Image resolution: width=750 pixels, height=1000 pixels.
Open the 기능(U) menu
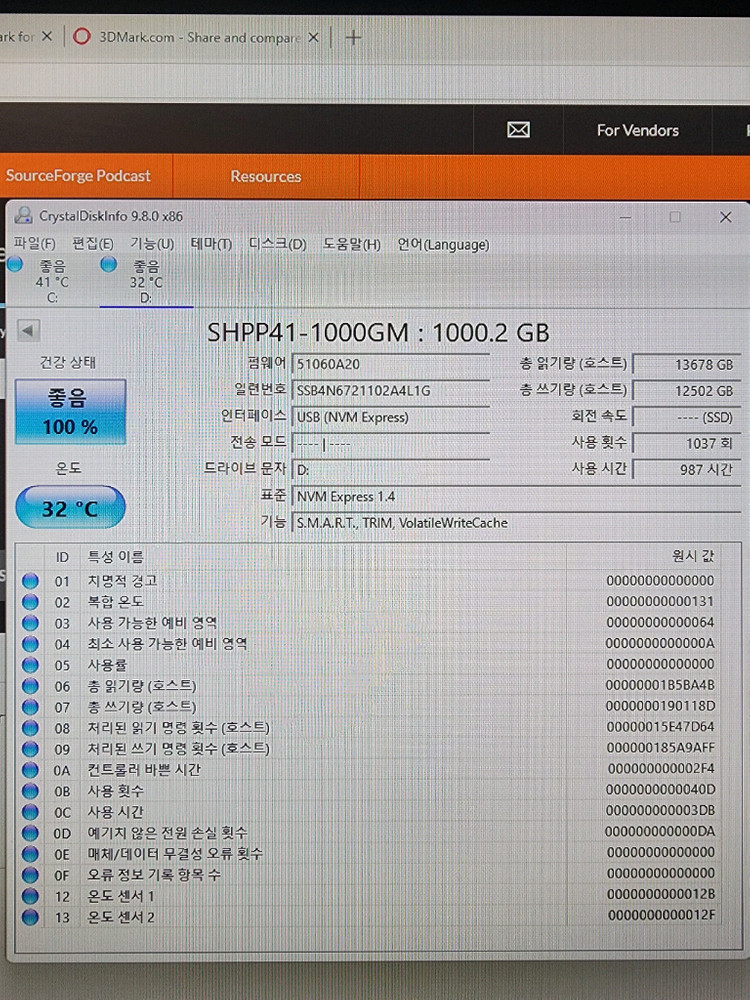pos(152,244)
